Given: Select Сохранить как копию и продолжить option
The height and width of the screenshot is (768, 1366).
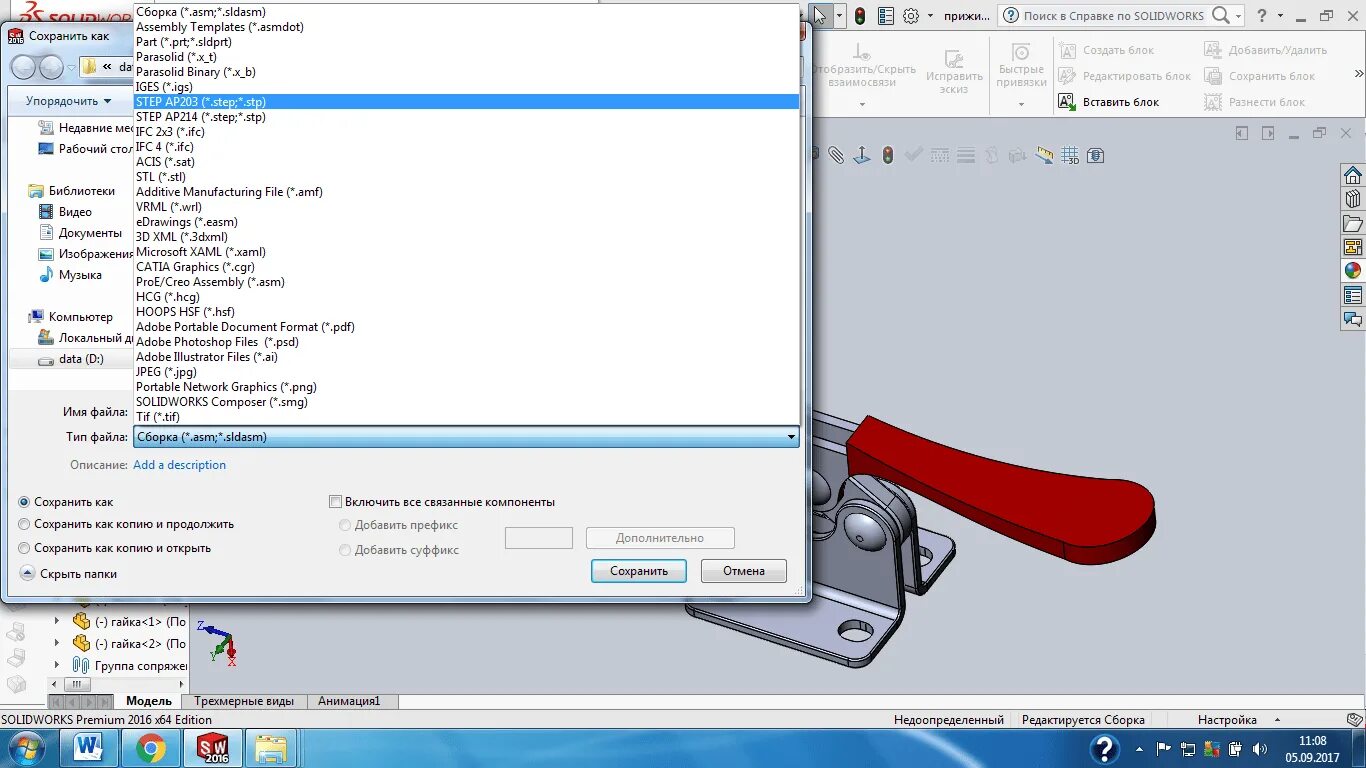Looking at the screenshot, I should (x=25, y=524).
